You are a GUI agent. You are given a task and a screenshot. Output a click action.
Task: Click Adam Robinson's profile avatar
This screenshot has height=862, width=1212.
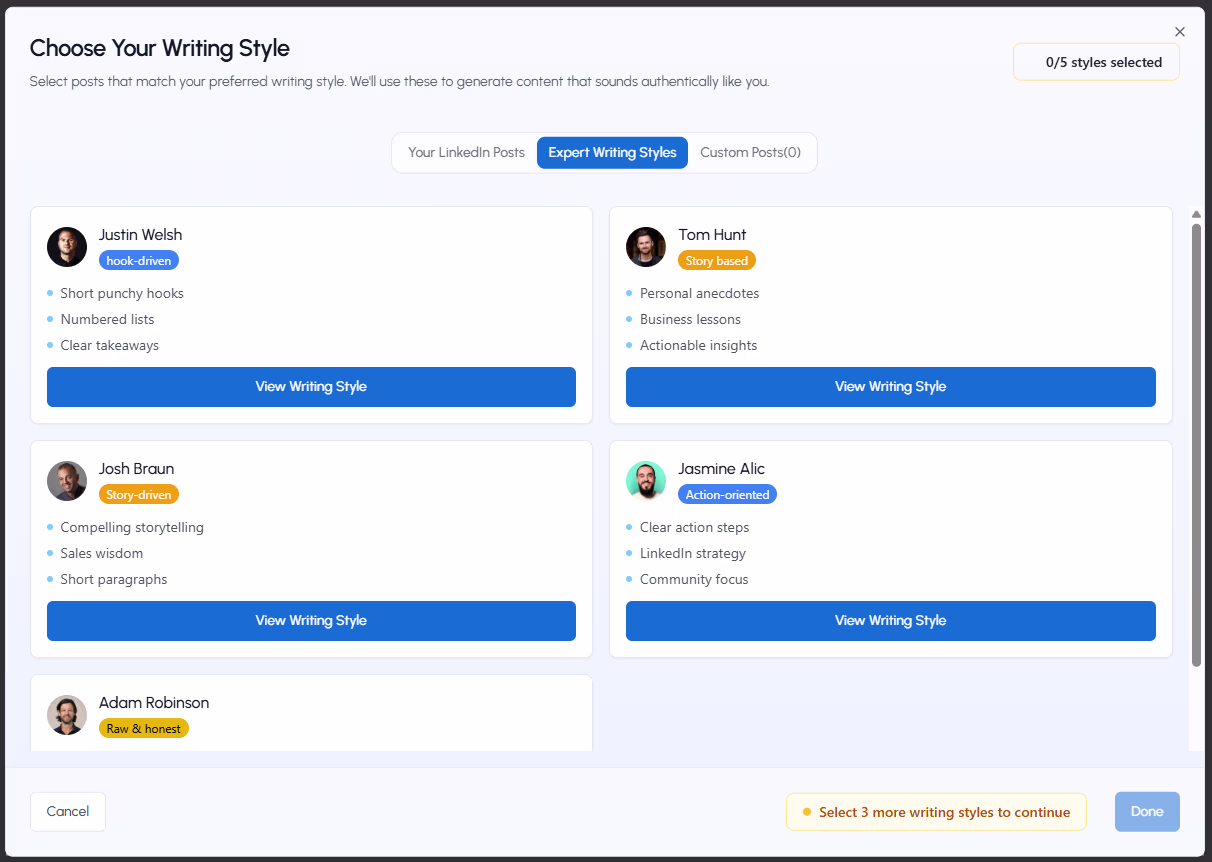tap(66, 714)
